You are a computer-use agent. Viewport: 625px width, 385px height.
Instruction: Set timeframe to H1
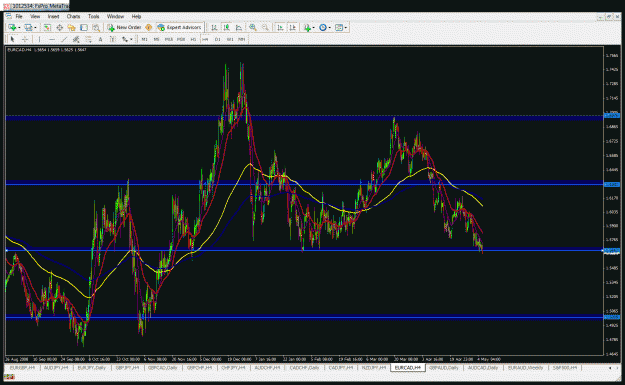click(x=193, y=39)
